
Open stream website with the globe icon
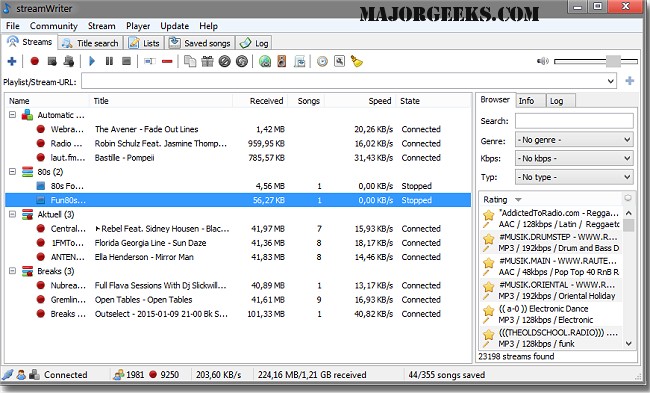(265, 61)
